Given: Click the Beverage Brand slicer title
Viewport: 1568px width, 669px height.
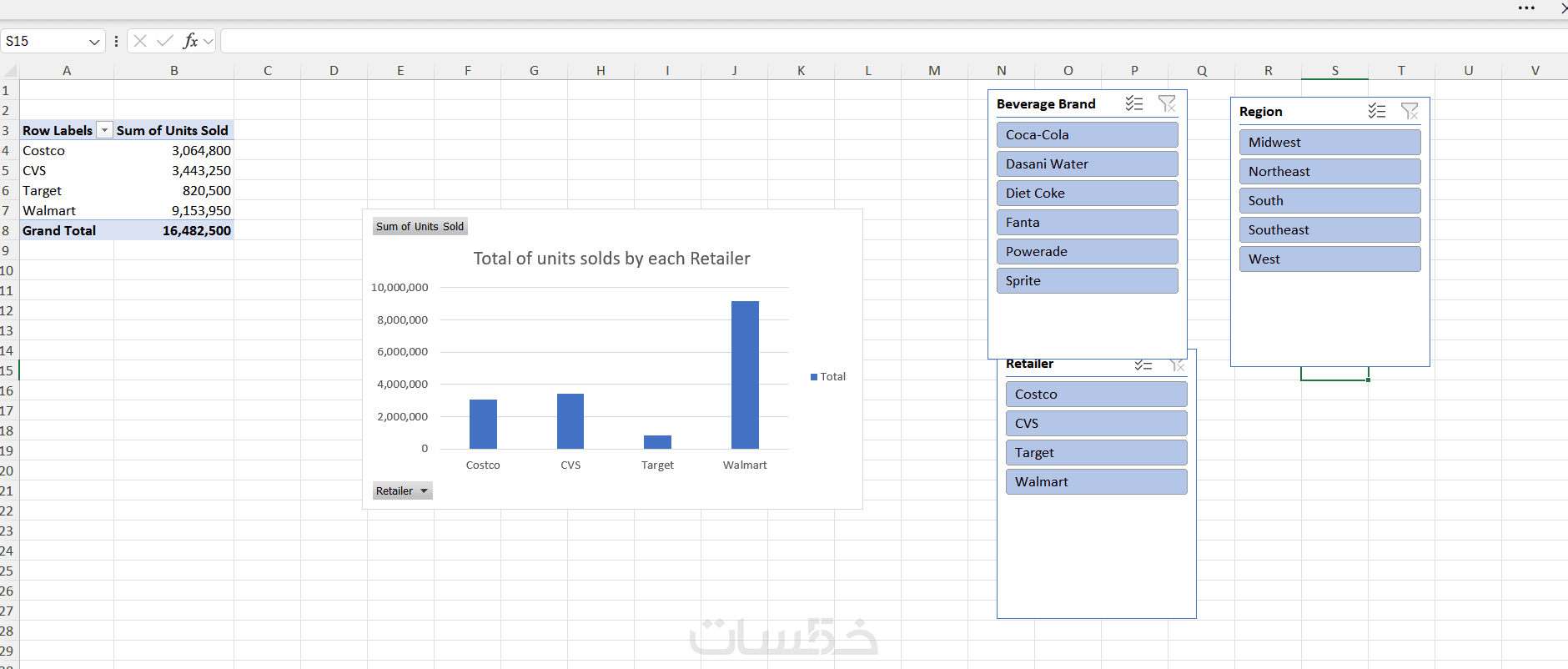Looking at the screenshot, I should coord(1046,103).
